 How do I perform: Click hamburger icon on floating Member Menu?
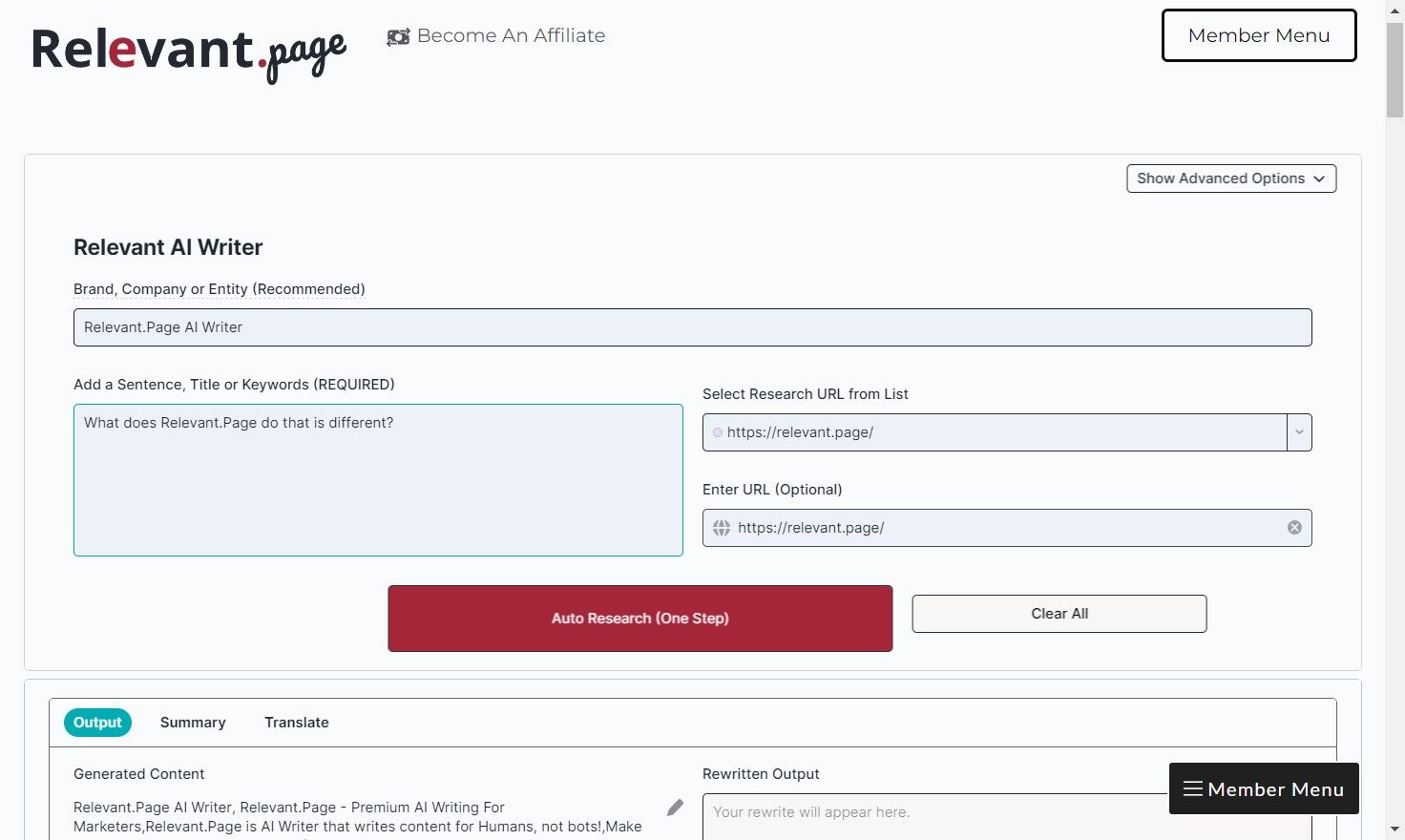coord(1193,788)
